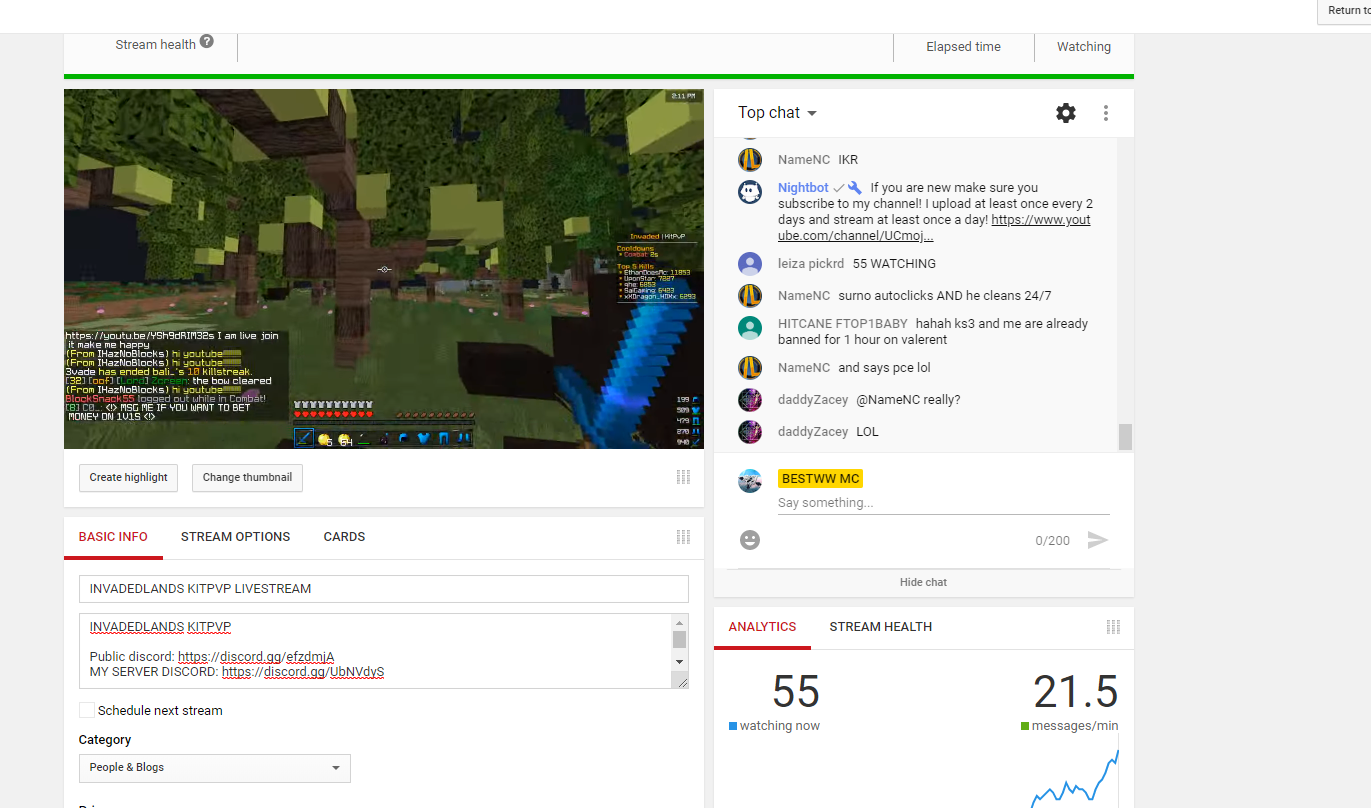
Task: Click the Change thumbnail button
Action: pos(247,478)
